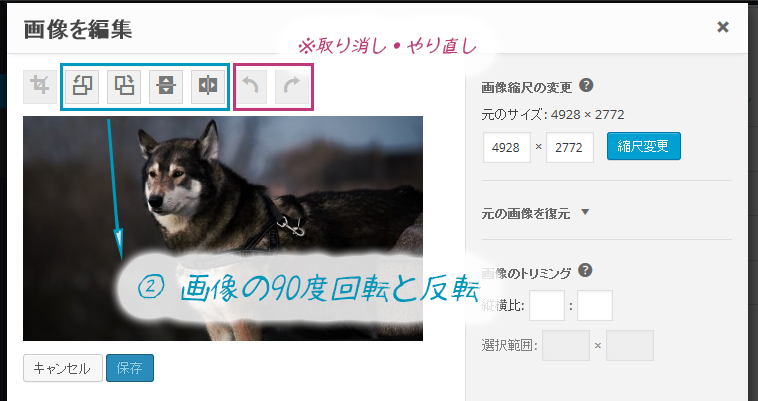Screen dimensions: 758x401
Task: Flip the image vertically
Action: tap(166, 87)
